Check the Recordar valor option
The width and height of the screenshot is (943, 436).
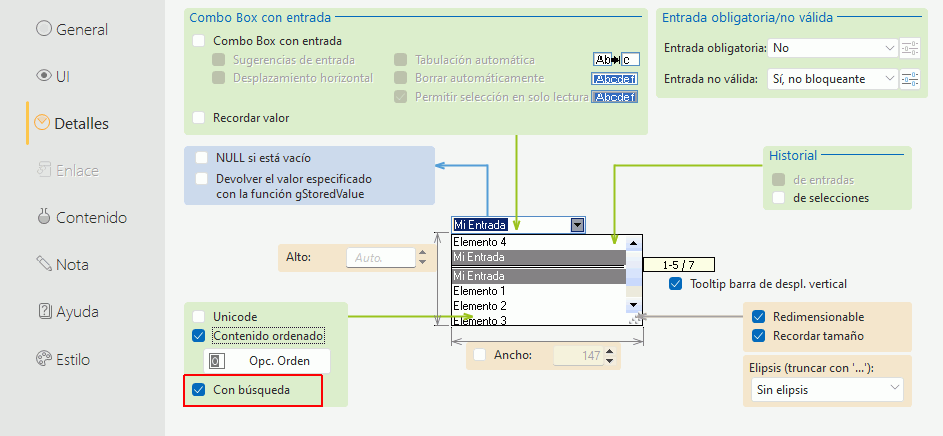pos(198,118)
